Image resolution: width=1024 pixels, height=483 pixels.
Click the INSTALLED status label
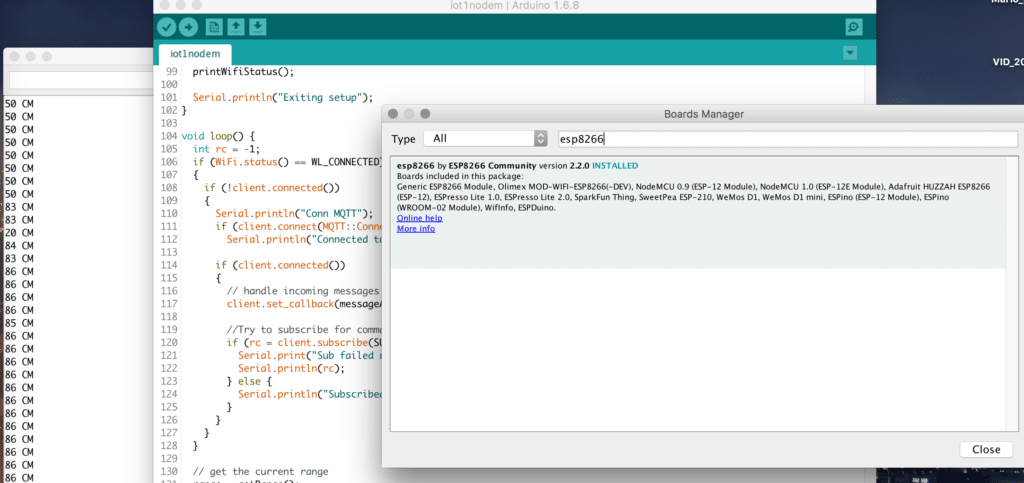pyautogui.click(x=615, y=166)
